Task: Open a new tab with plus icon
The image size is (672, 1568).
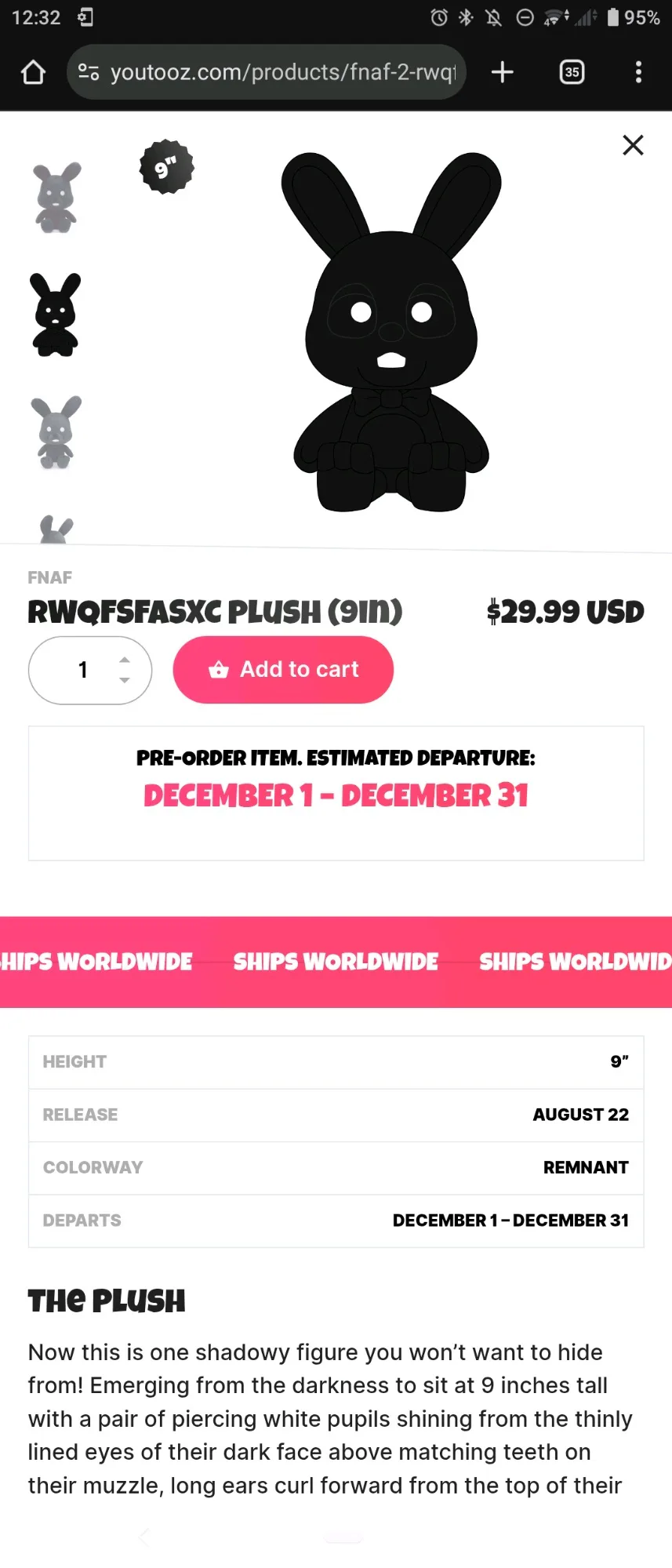Action: coord(502,72)
